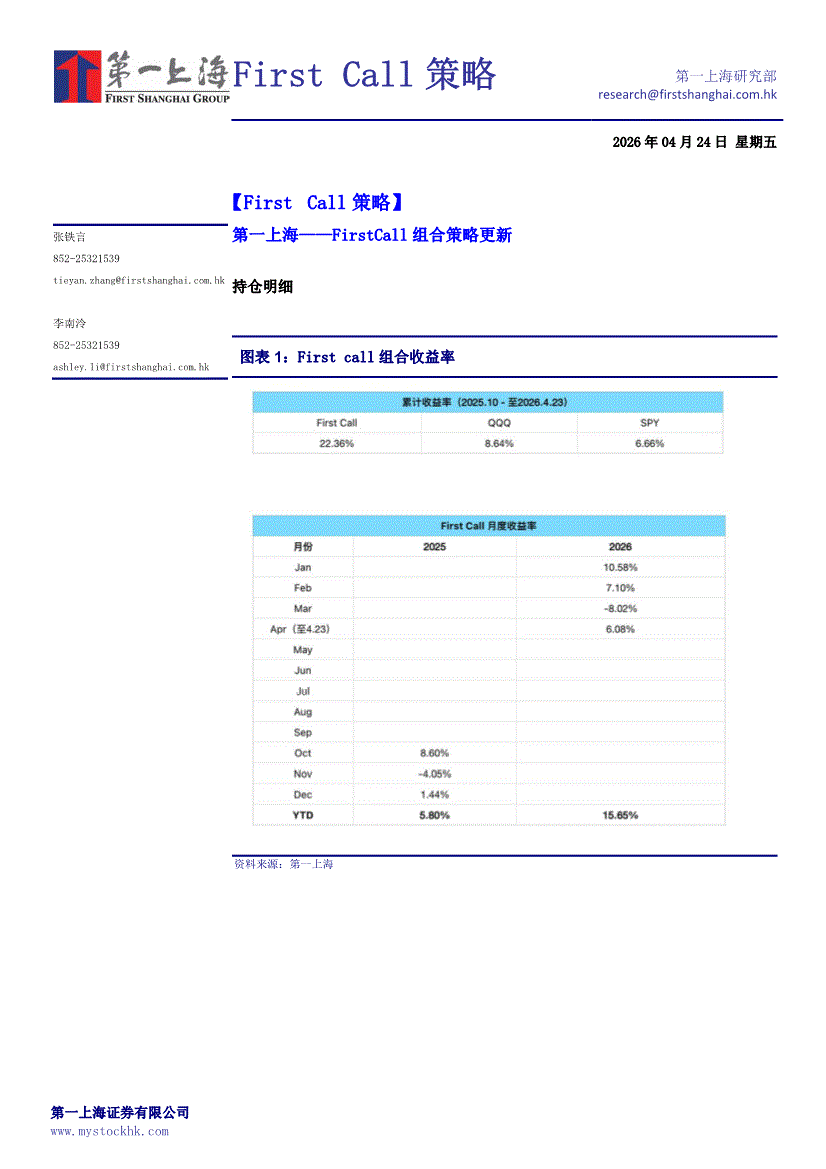
Task: Click the SPY return value 6.66%
Action: click(x=649, y=443)
